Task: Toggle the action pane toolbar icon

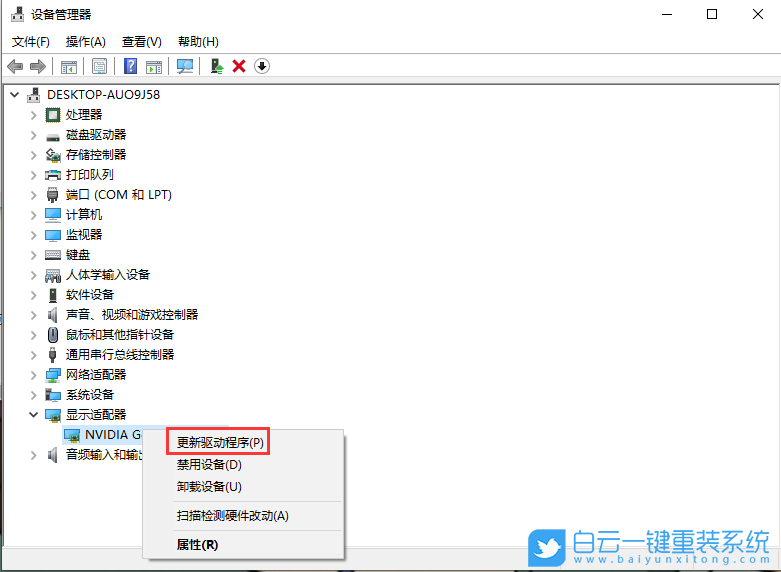Action: pos(154,66)
